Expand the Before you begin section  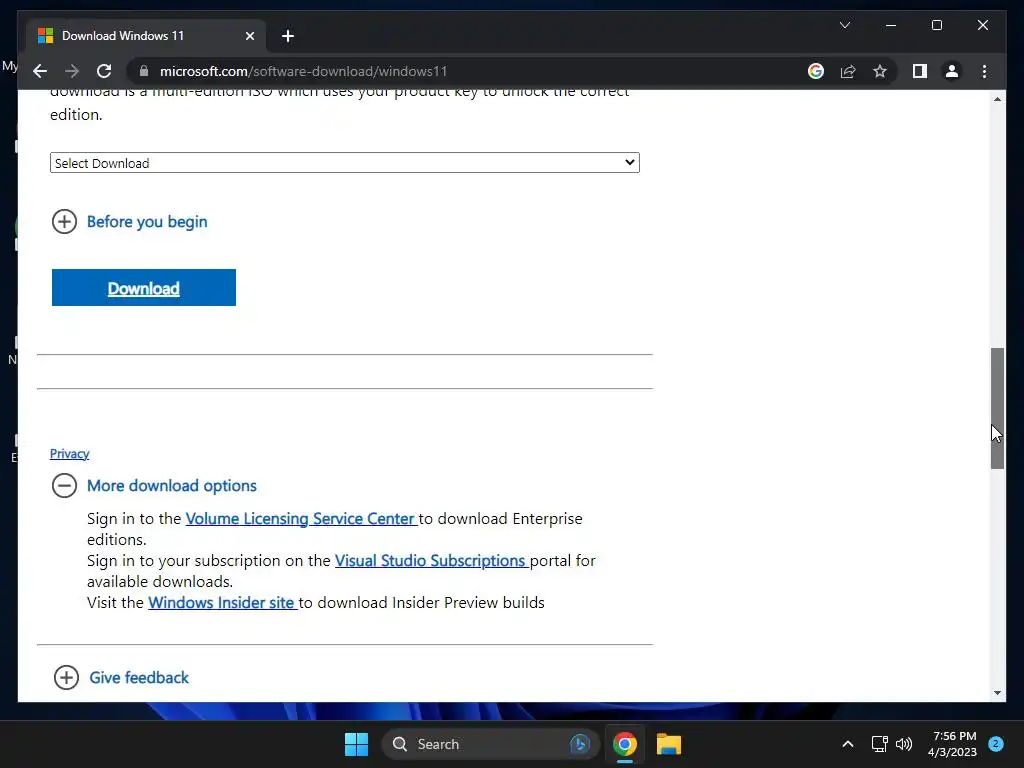point(129,221)
